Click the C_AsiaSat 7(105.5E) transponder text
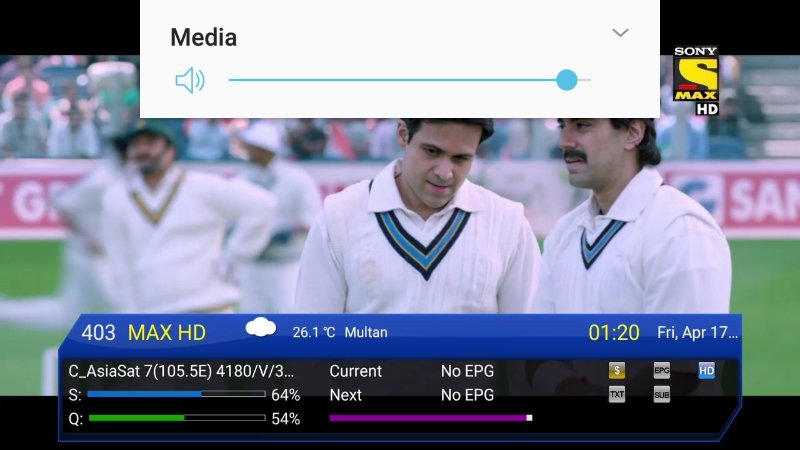Screen dimensions: 800x450 tap(181, 371)
